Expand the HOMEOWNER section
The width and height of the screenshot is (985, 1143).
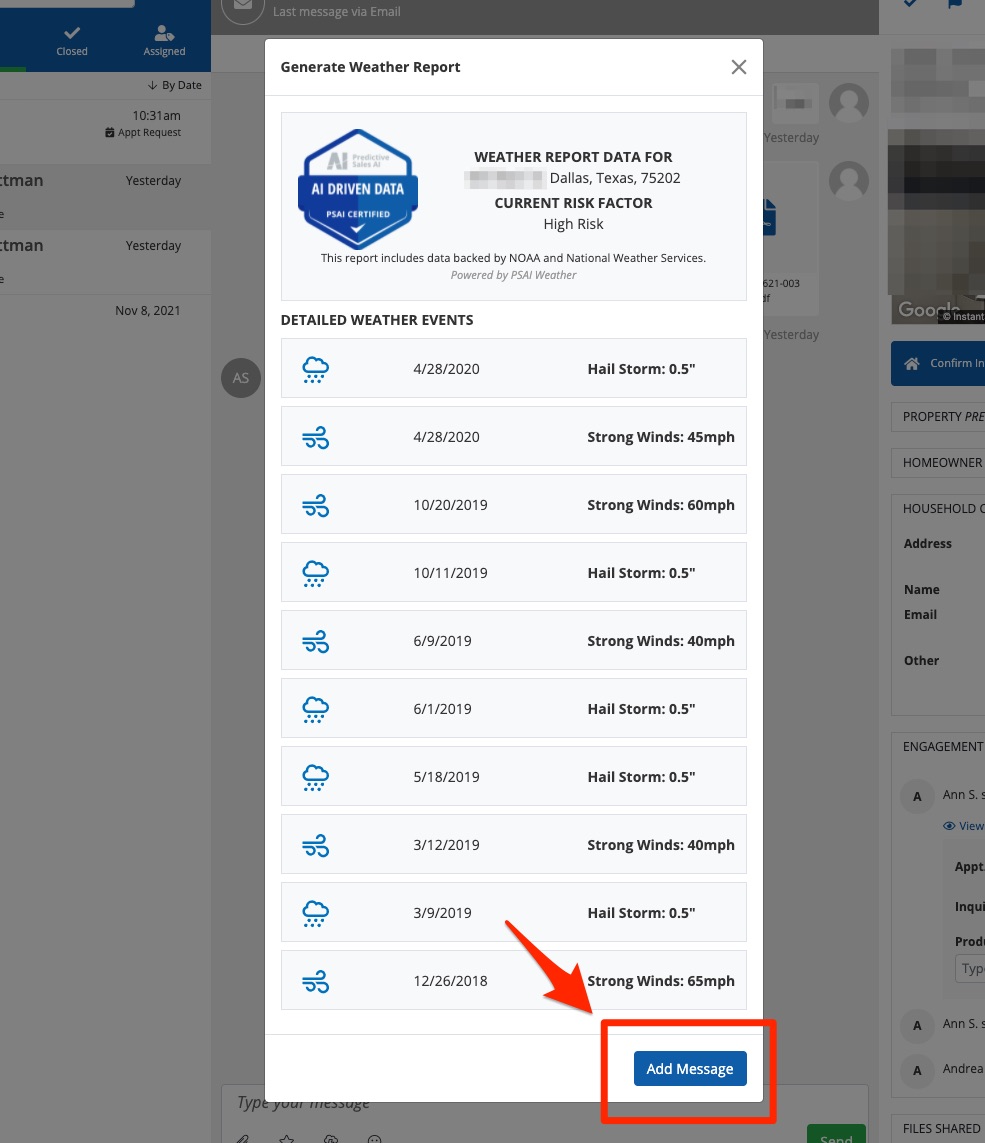click(x=940, y=463)
